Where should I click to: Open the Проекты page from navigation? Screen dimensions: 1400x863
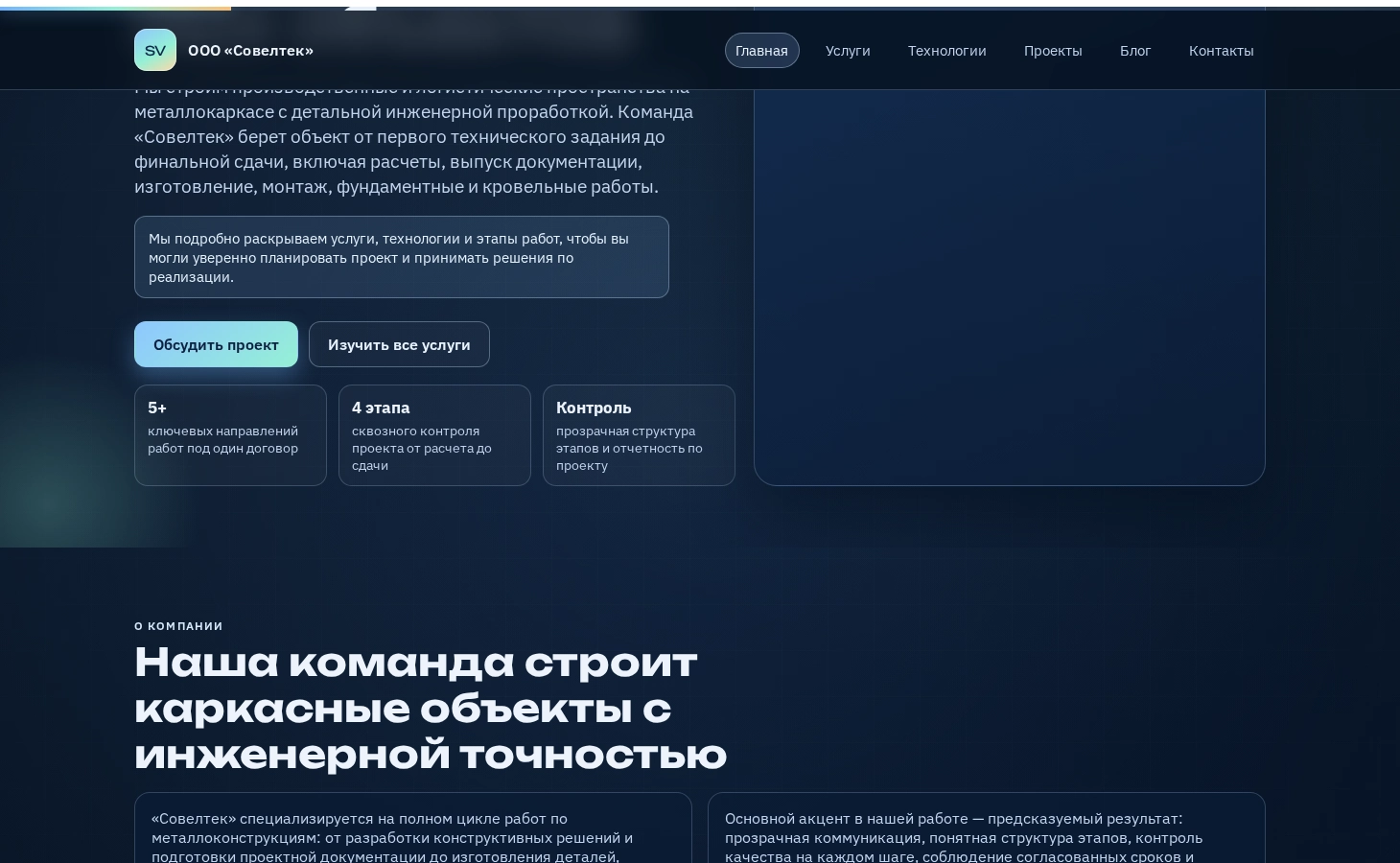pyautogui.click(x=1053, y=50)
